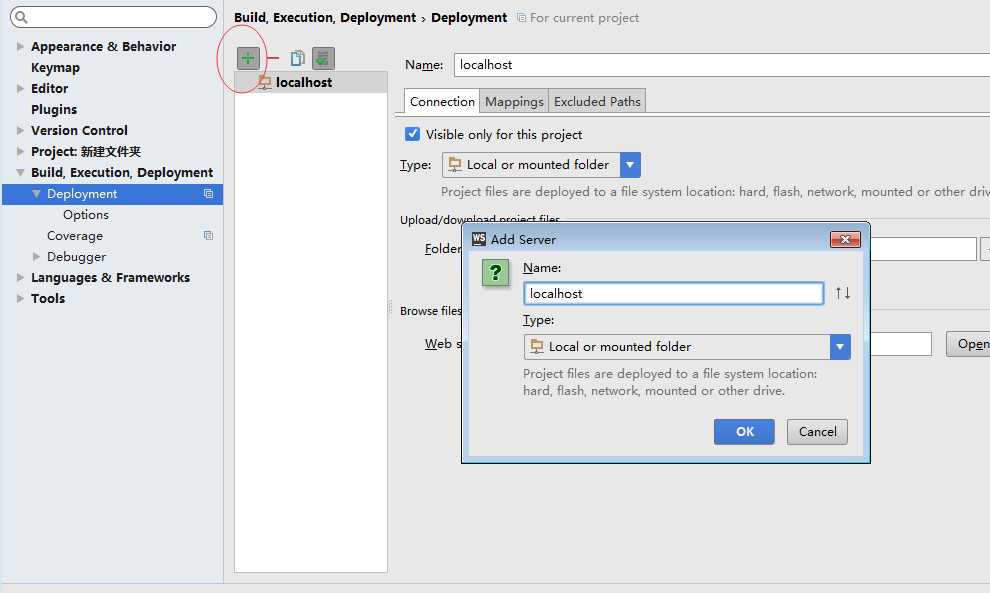The width and height of the screenshot is (990, 593).
Task: Click the use as default server icon
Action: tap(323, 58)
